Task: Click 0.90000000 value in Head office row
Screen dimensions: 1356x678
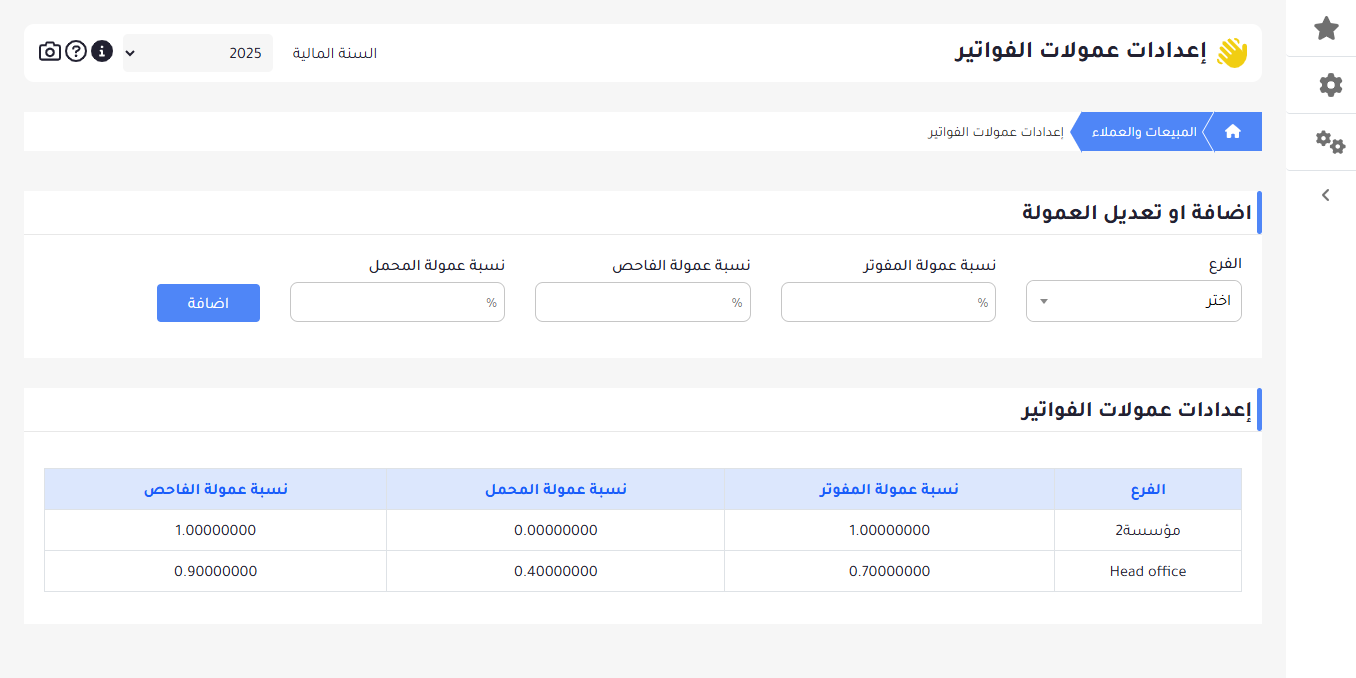Action: [x=216, y=571]
